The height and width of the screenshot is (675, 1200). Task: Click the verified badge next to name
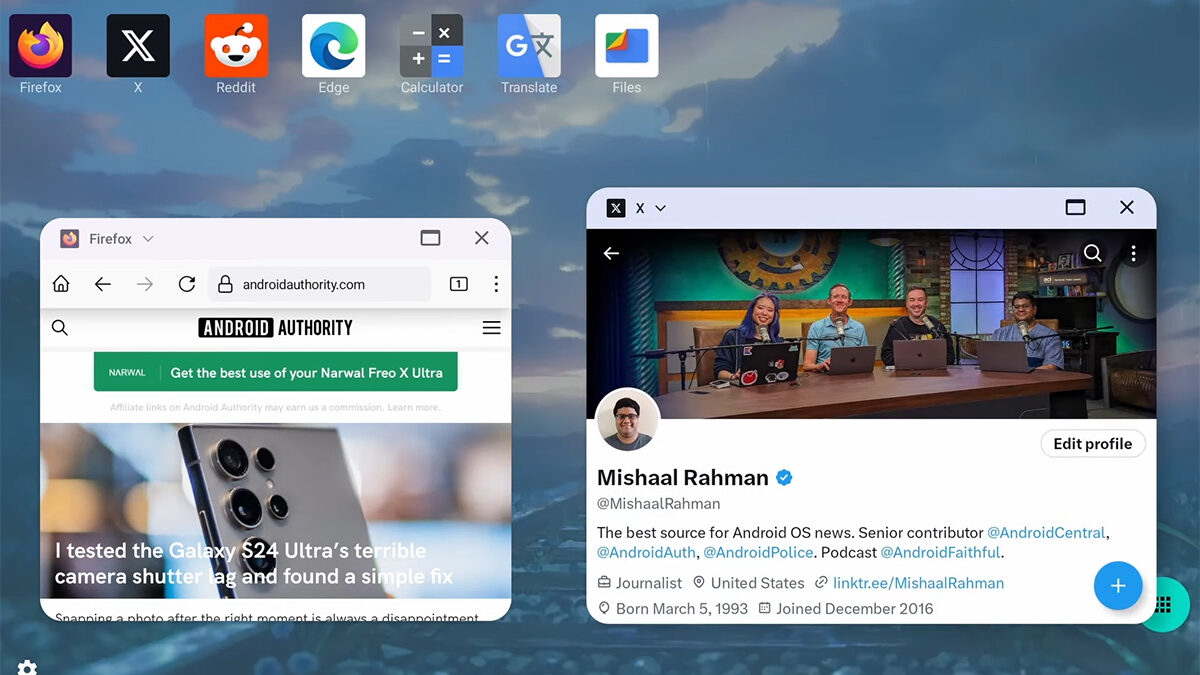click(x=785, y=478)
